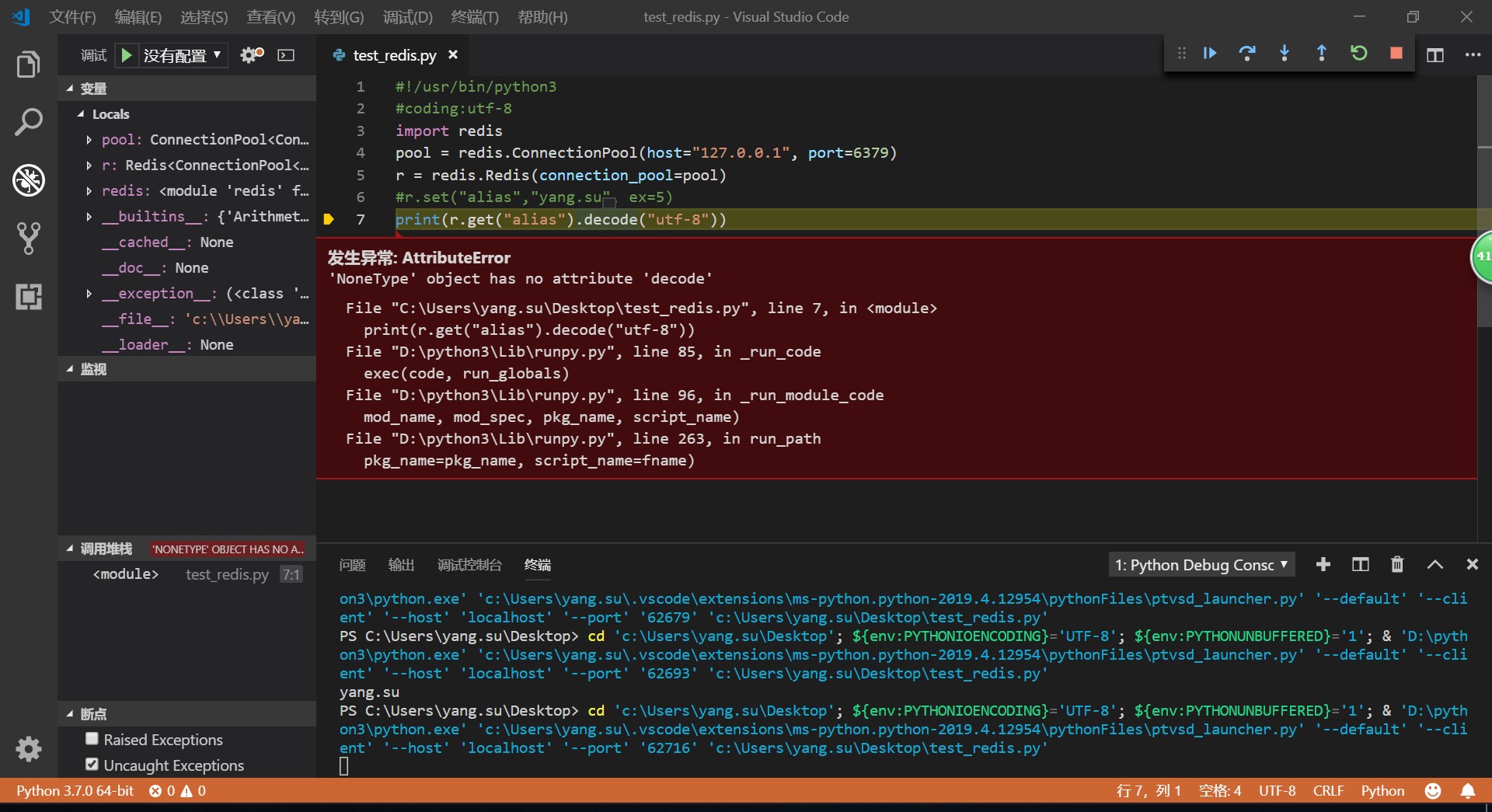Restart the debugging session

pyautogui.click(x=1359, y=53)
